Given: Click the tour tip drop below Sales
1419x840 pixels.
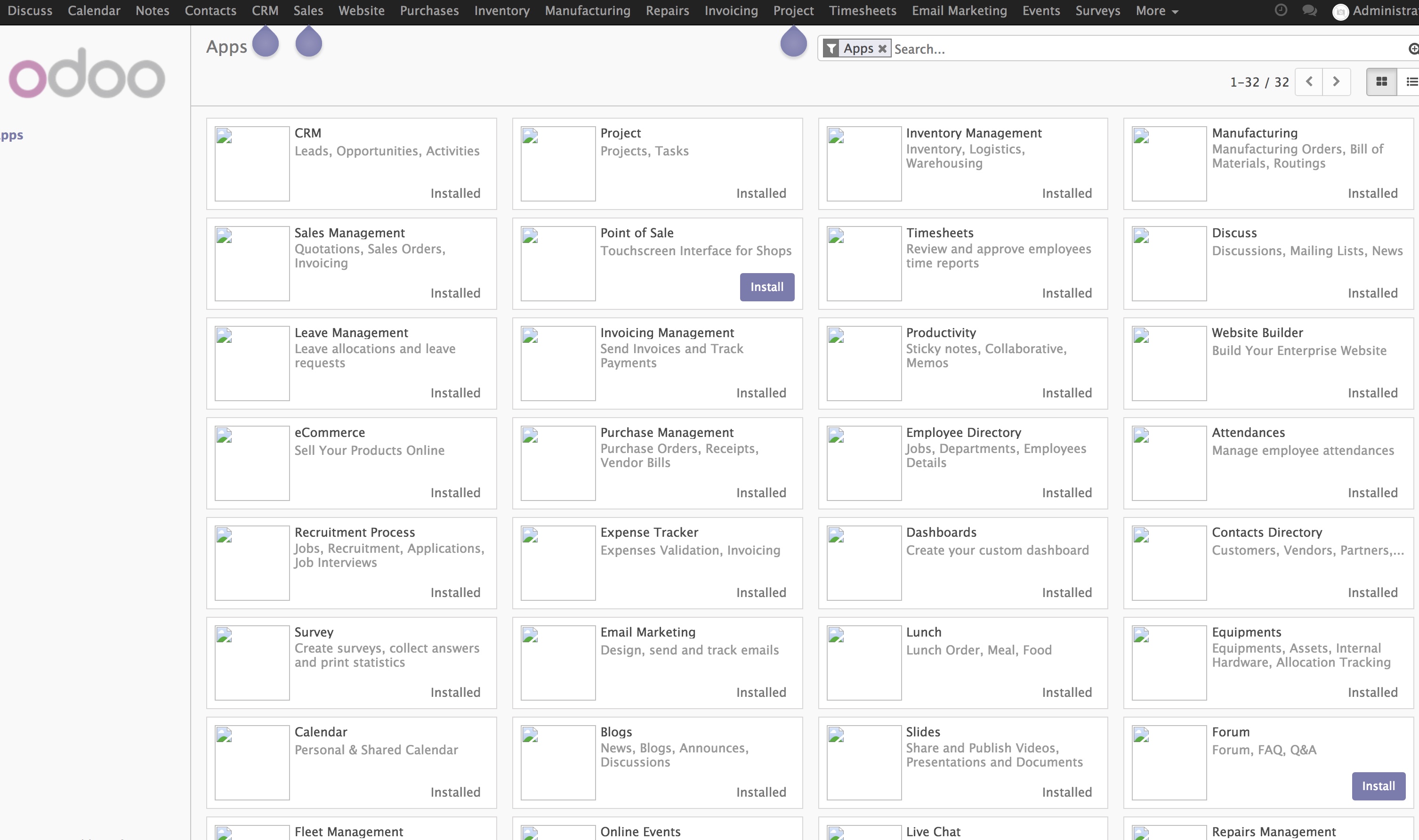Looking at the screenshot, I should tap(309, 42).
